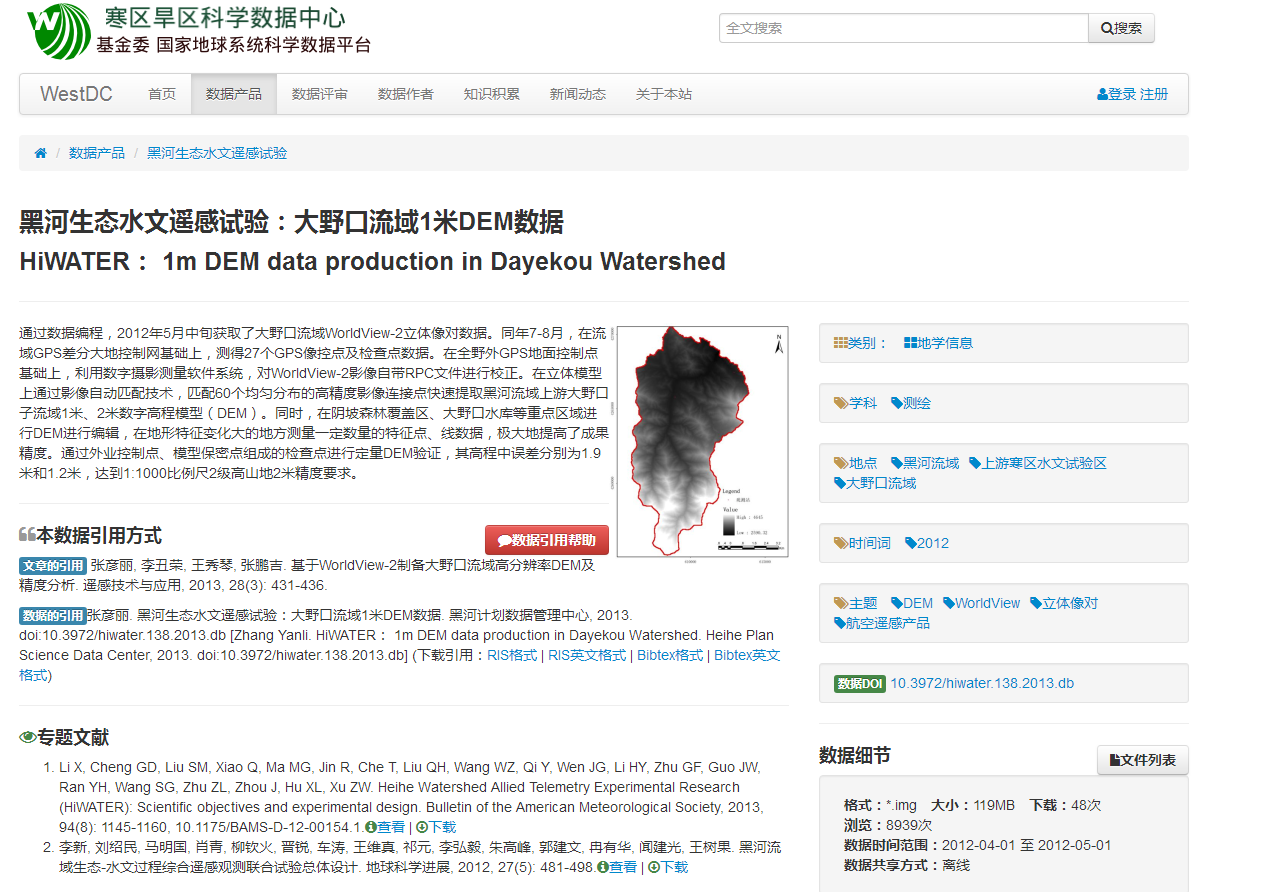Click the 搜索 search button
Viewport: 1280px width, 892px height.
coord(1121,28)
